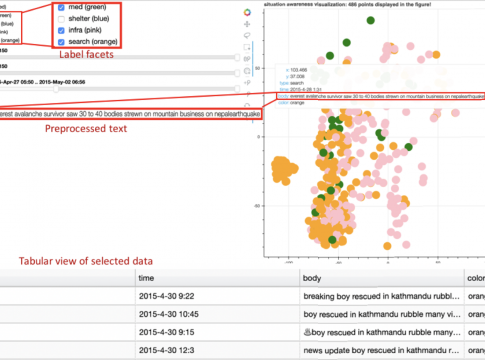Click the second 150 slider's end handle
The width and height of the screenshot is (485, 360).
pyautogui.click(x=237, y=73)
